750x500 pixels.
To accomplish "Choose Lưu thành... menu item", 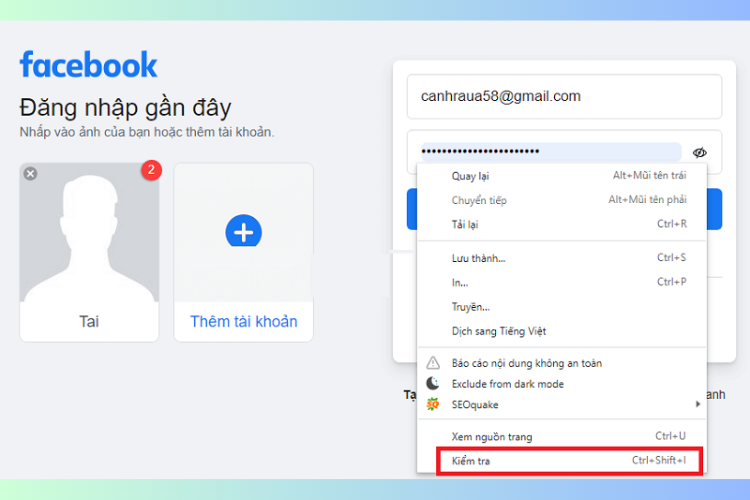I will coord(562,258).
